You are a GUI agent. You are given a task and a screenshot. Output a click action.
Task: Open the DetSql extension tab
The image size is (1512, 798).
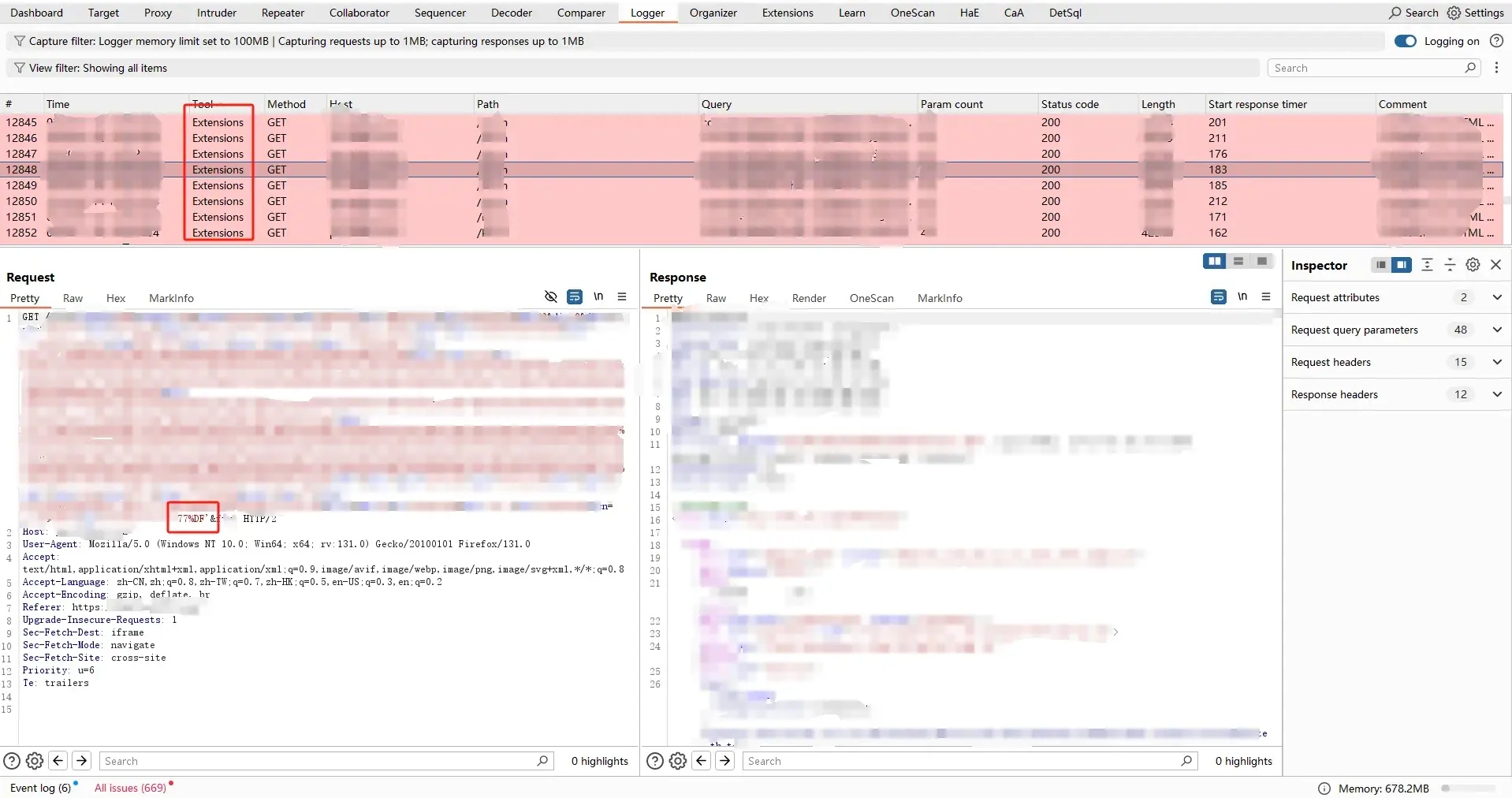(1065, 13)
